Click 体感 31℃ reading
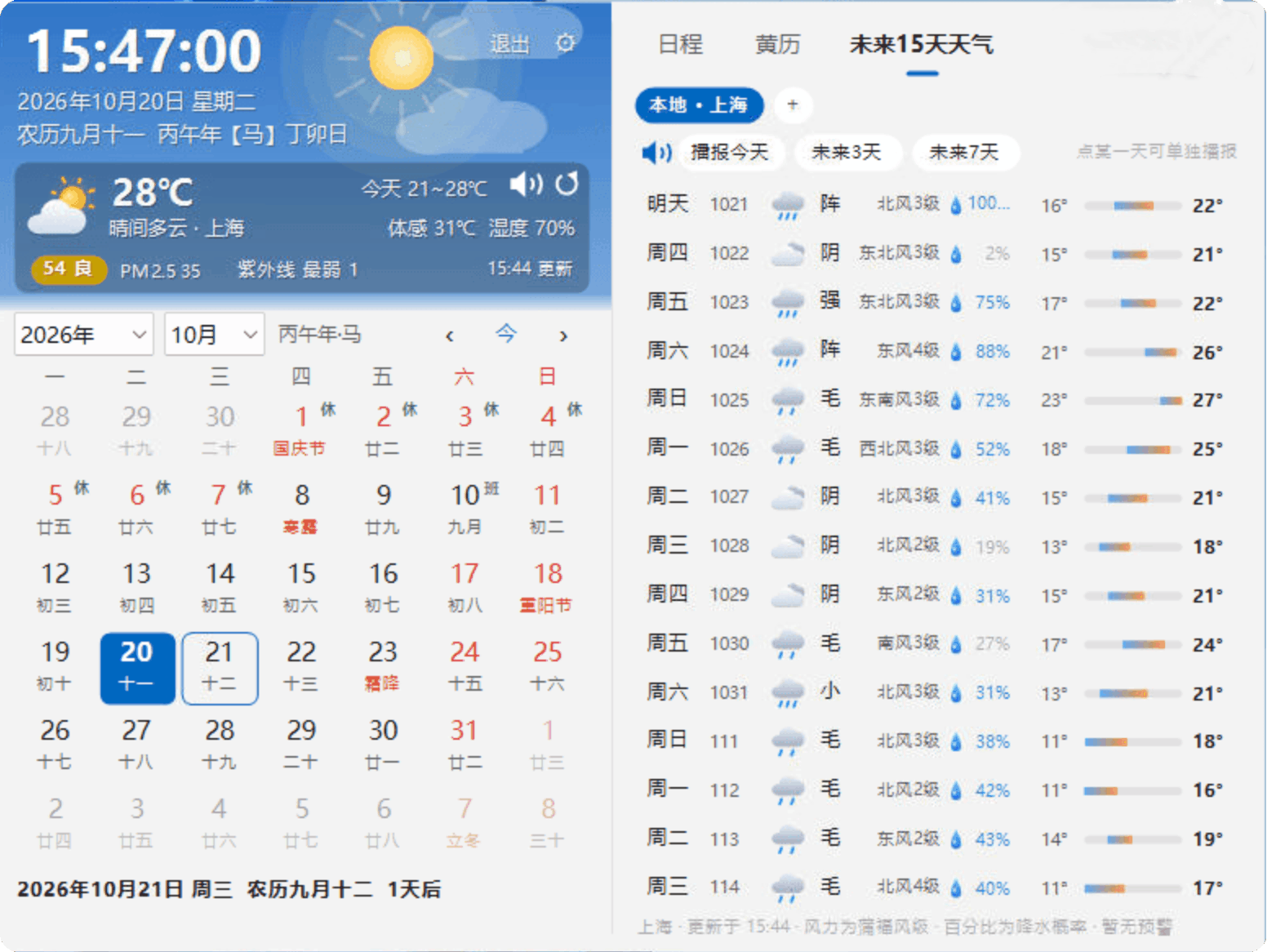Screen dimensions: 1267x952 click(x=431, y=228)
